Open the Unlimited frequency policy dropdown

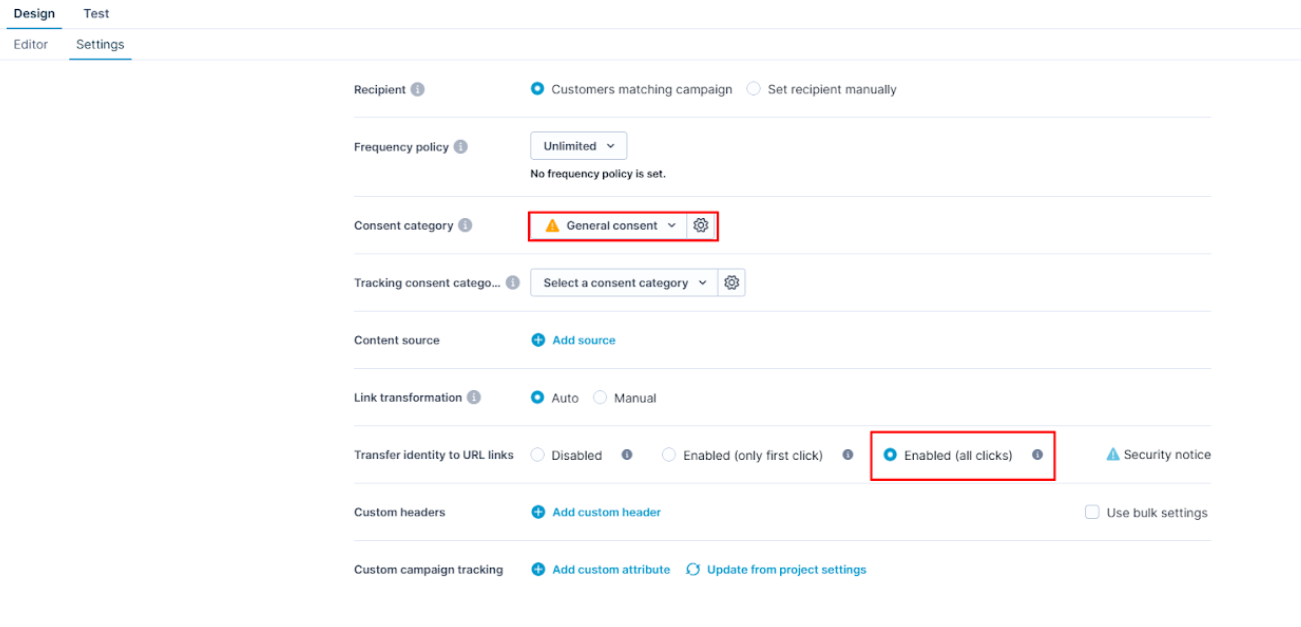(x=578, y=146)
